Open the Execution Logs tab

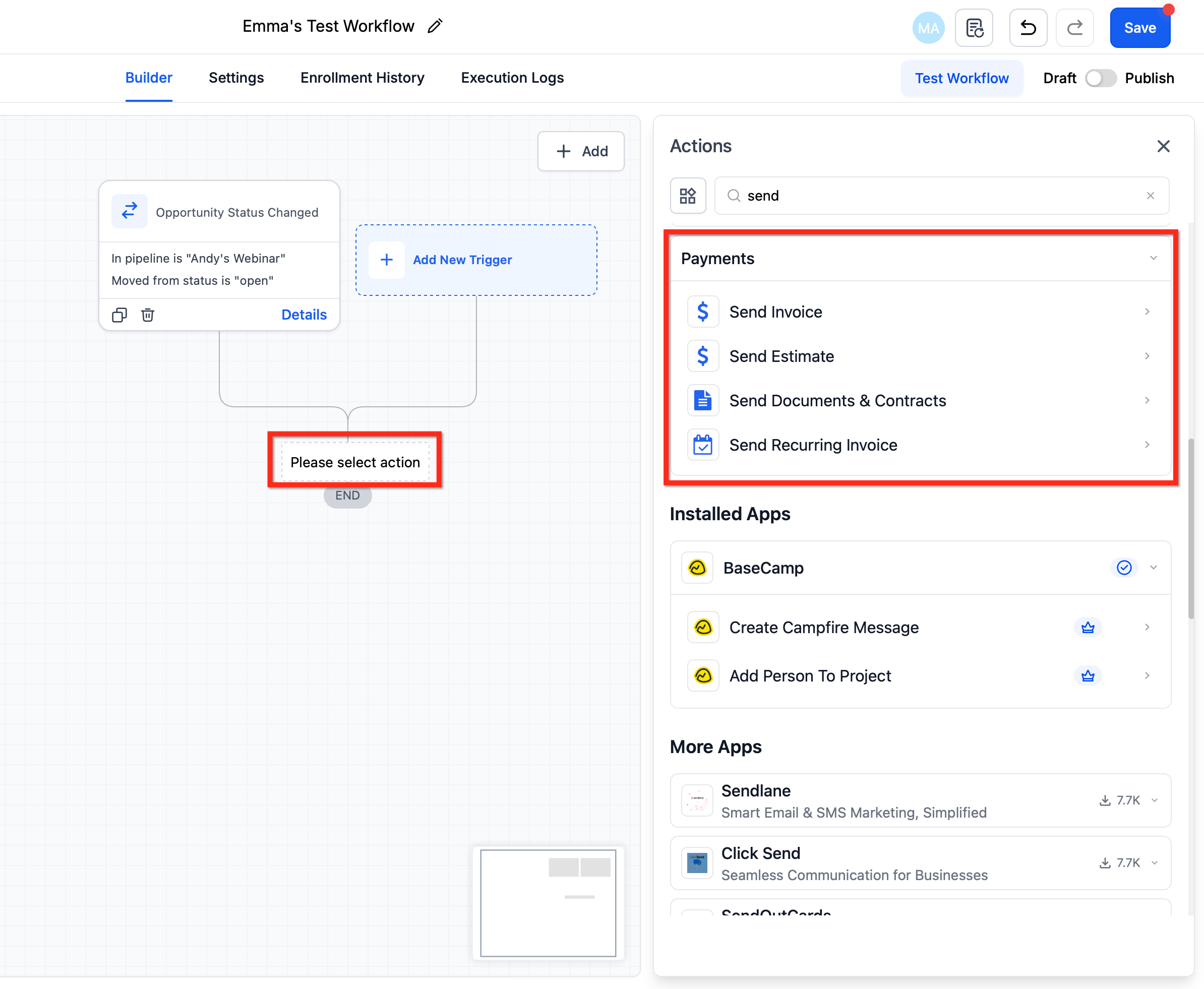coord(512,78)
